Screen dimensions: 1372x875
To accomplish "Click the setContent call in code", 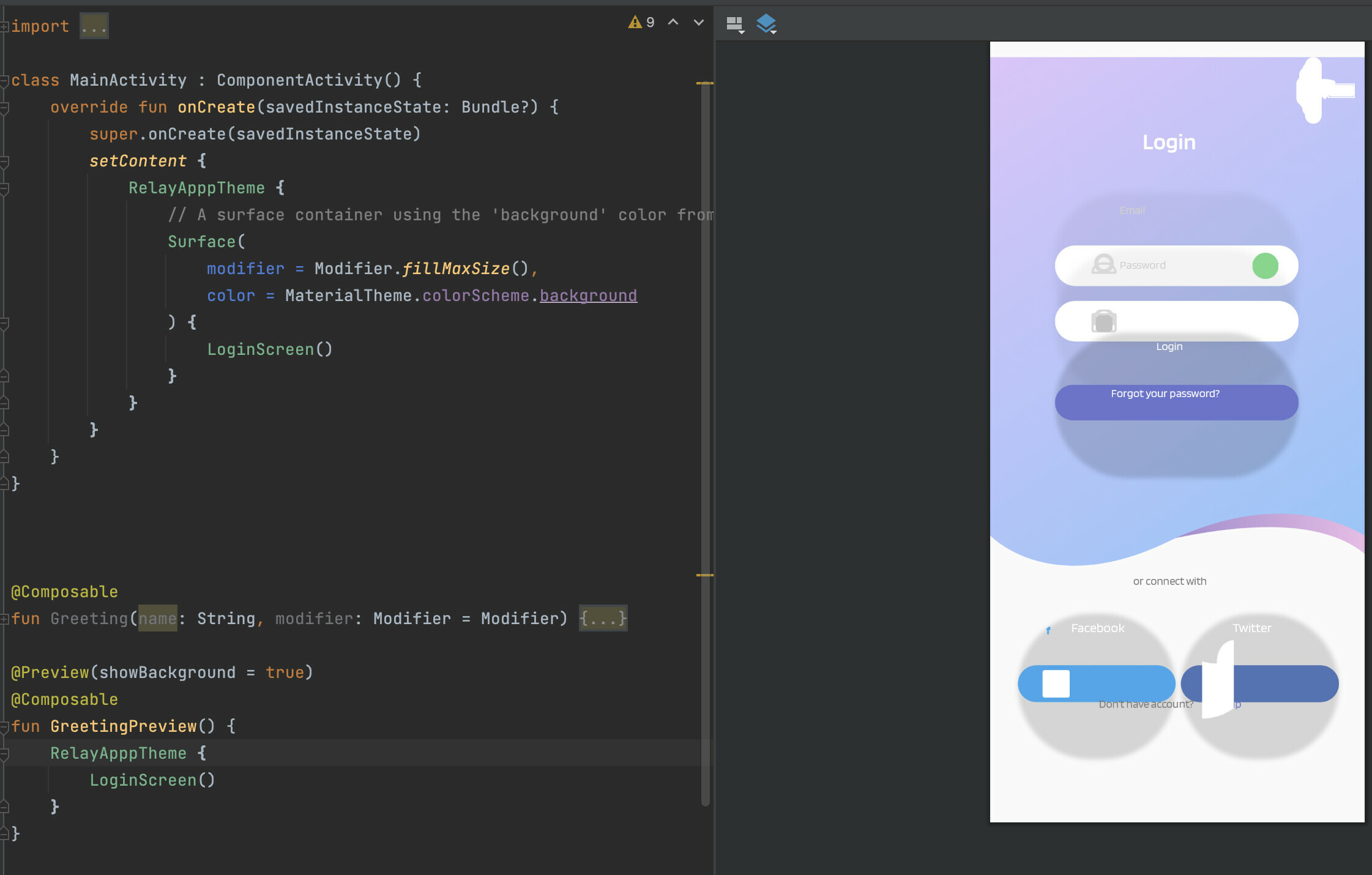I will (138, 161).
